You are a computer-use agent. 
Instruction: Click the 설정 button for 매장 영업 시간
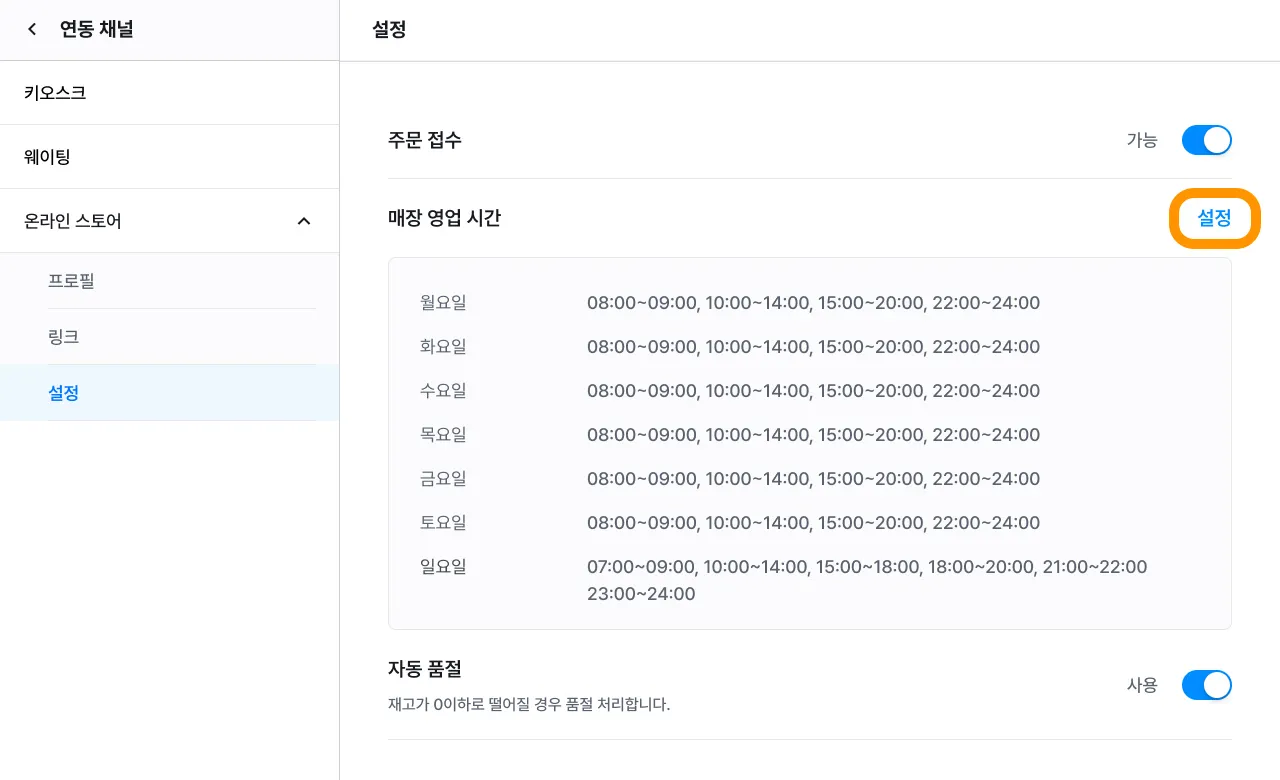pos(1214,218)
